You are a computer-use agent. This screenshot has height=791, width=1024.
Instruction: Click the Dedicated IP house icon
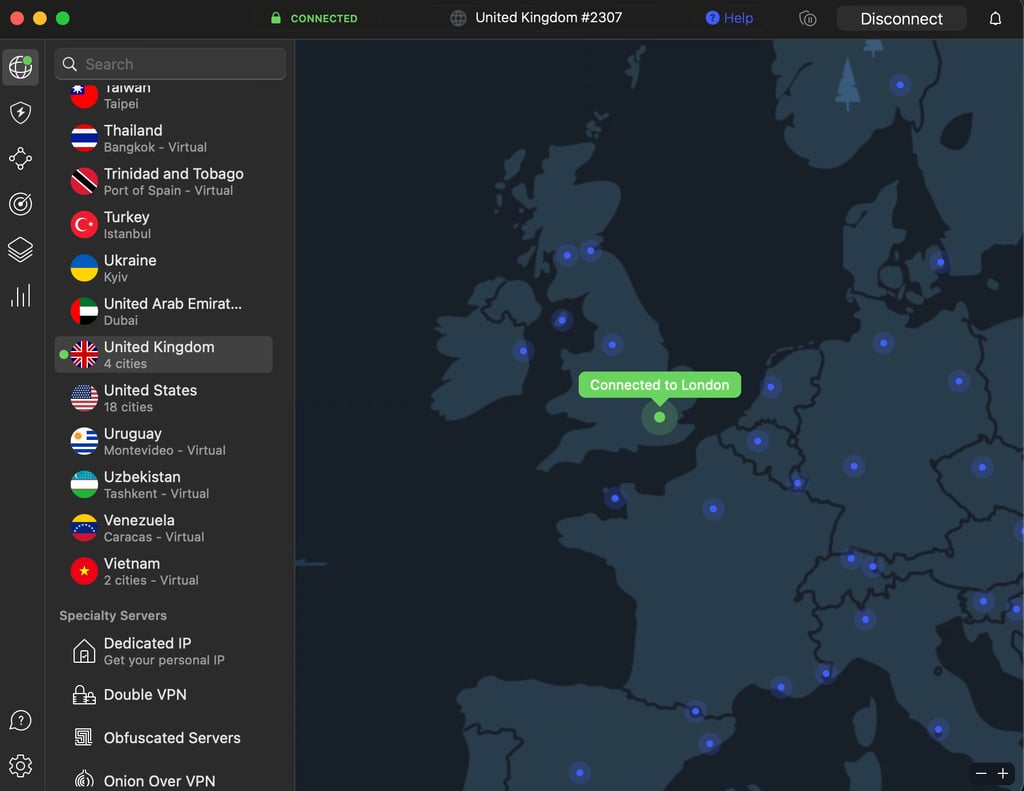pyautogui.click(x=84, y=651)
